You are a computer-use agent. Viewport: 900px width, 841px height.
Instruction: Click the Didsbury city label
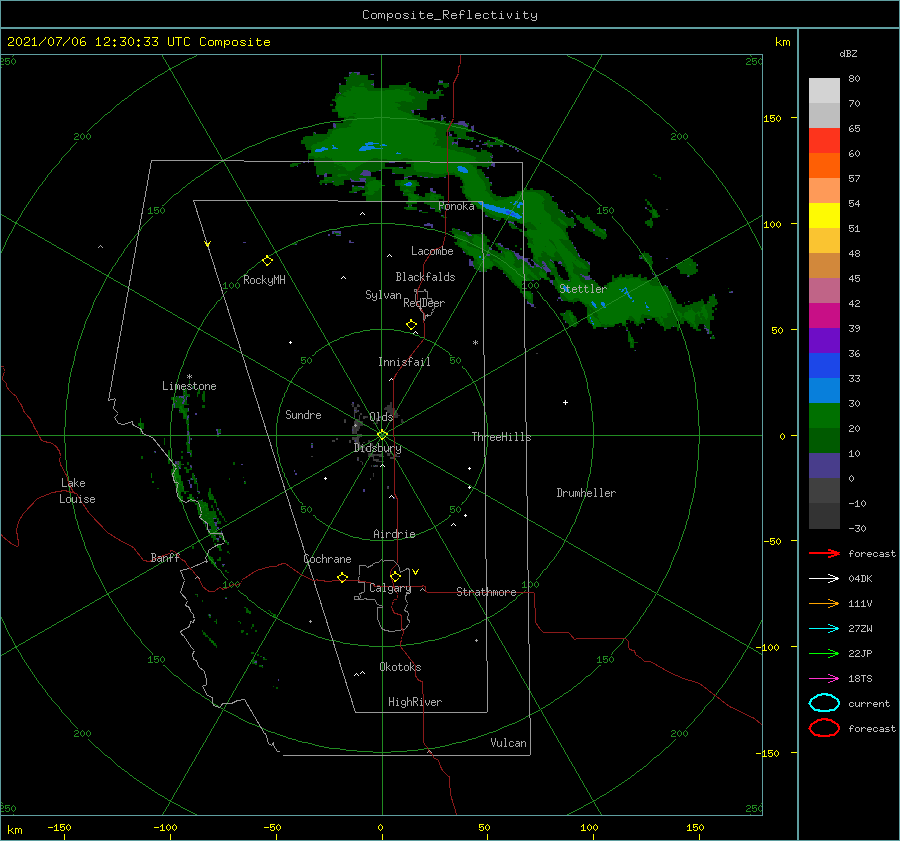(x=377, y=448)
